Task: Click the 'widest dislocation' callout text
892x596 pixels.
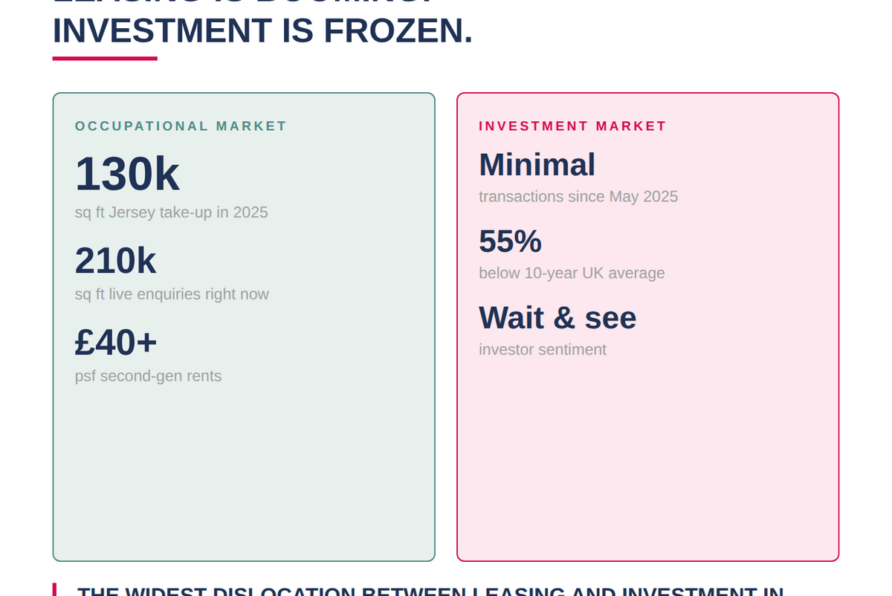Action: pos(430,590)
